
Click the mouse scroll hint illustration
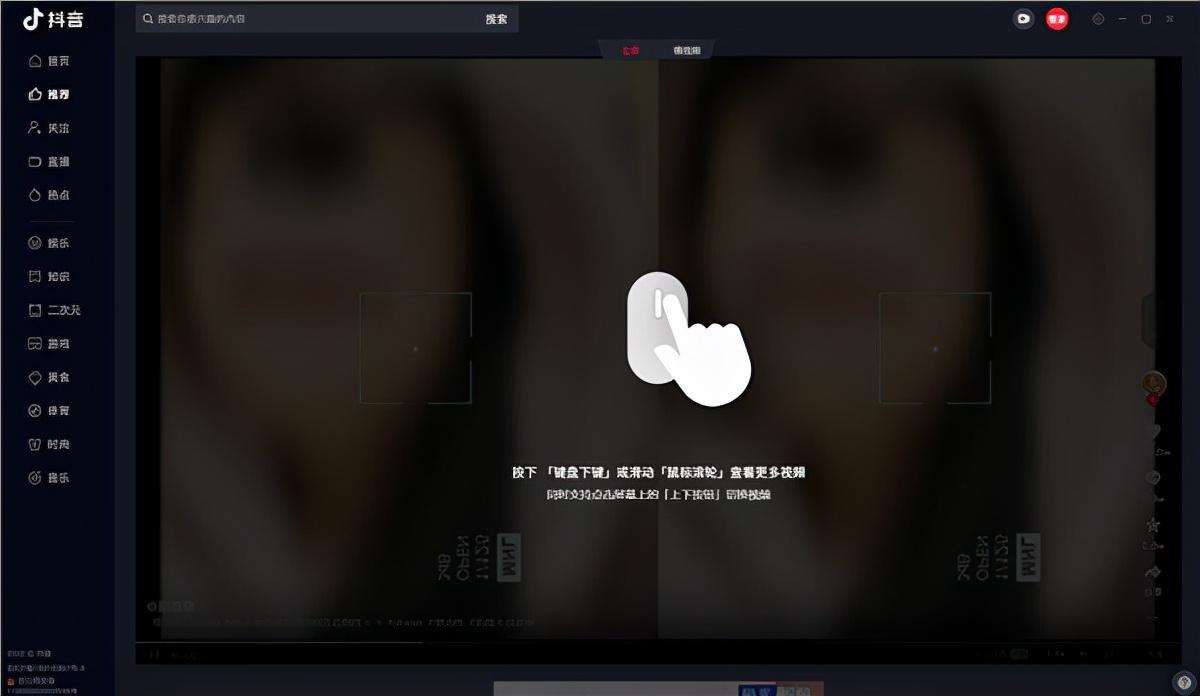tap(689, 338)
